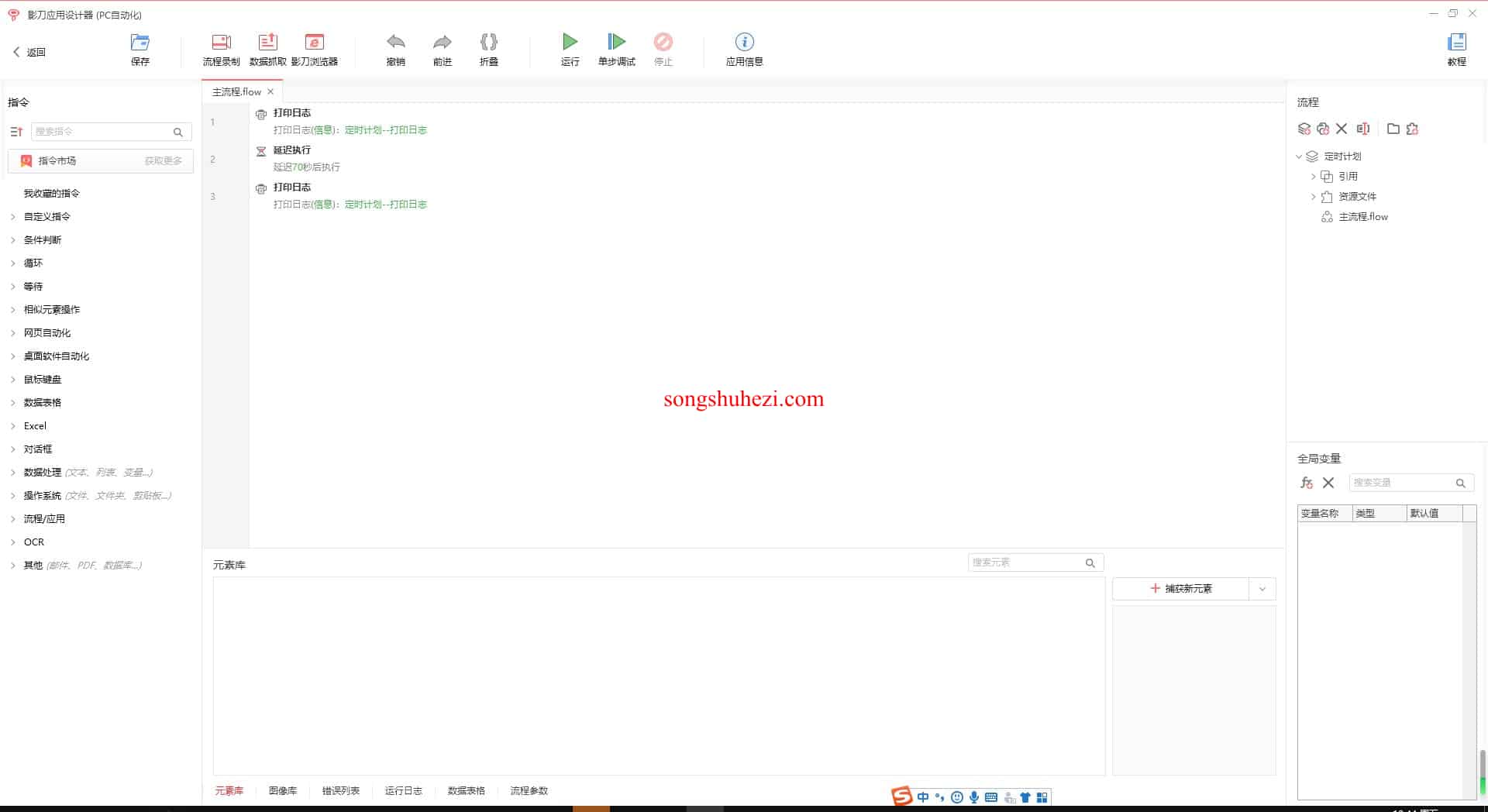
Task: Click the new flow icon in 流程 panel
Action: pyautogui.click(x=1304, y=129)
